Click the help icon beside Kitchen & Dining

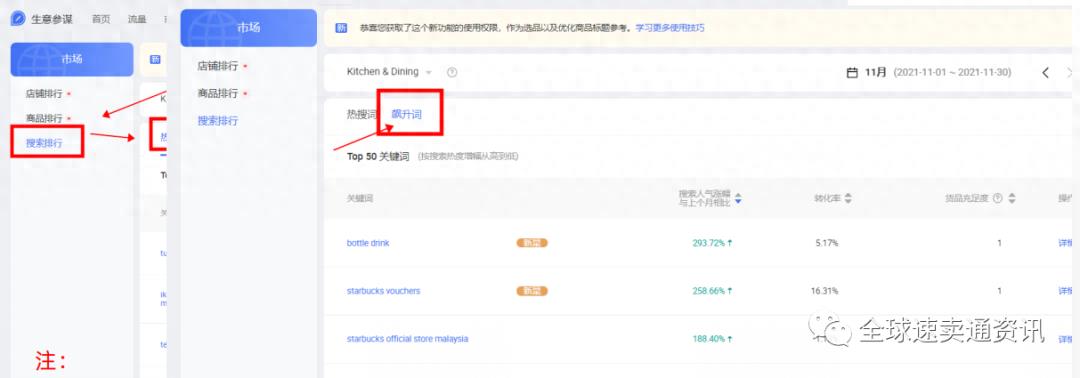point(452,72)
